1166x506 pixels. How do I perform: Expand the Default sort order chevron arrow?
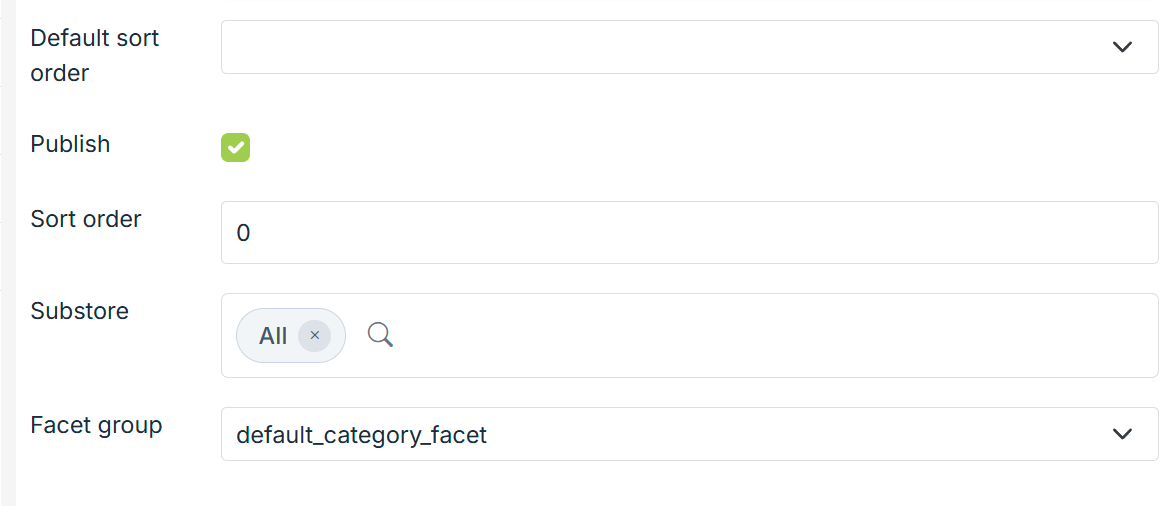(x=1122, y=47)
